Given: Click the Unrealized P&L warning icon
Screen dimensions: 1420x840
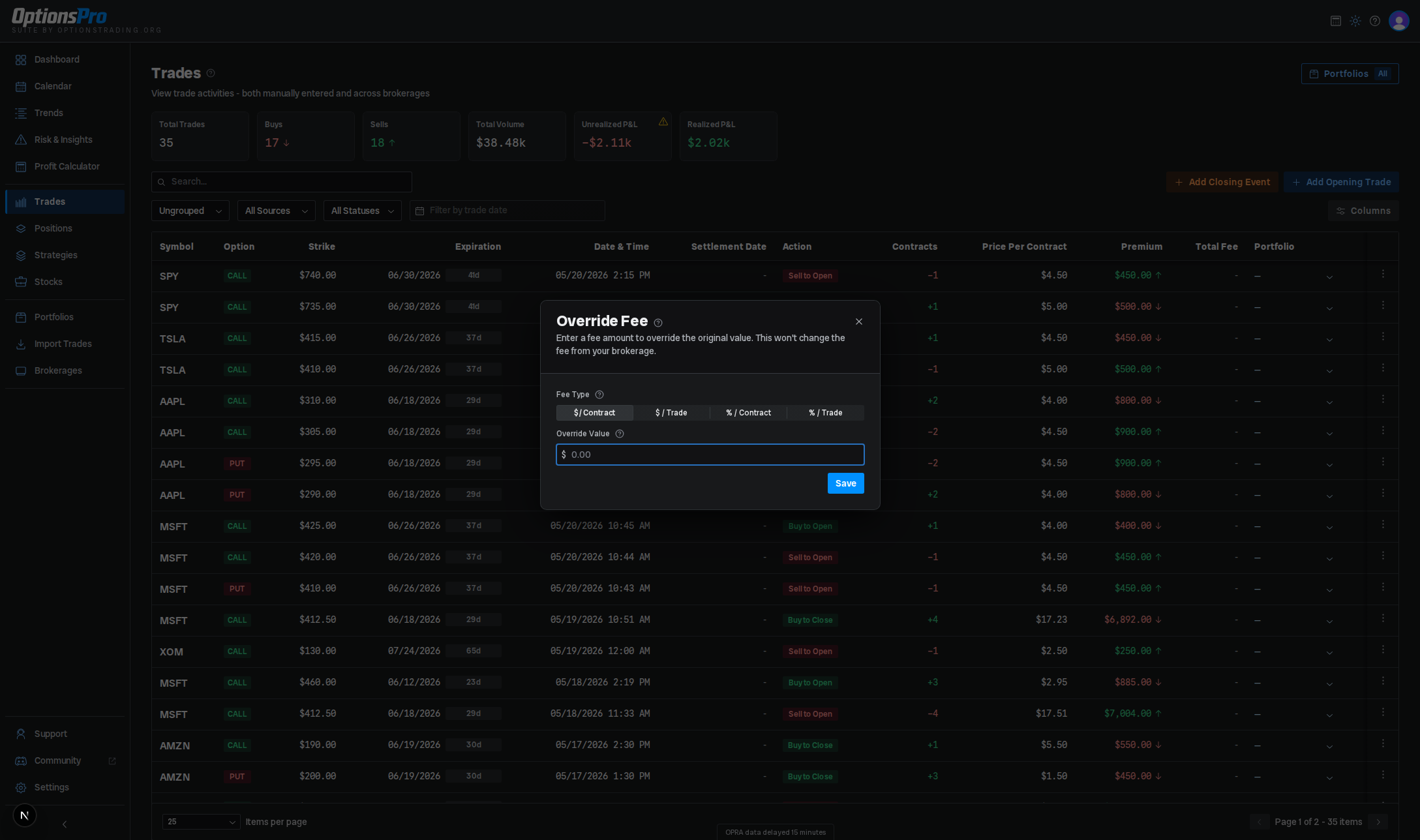Looking at the screenshot, I should (x=663, y=122).
